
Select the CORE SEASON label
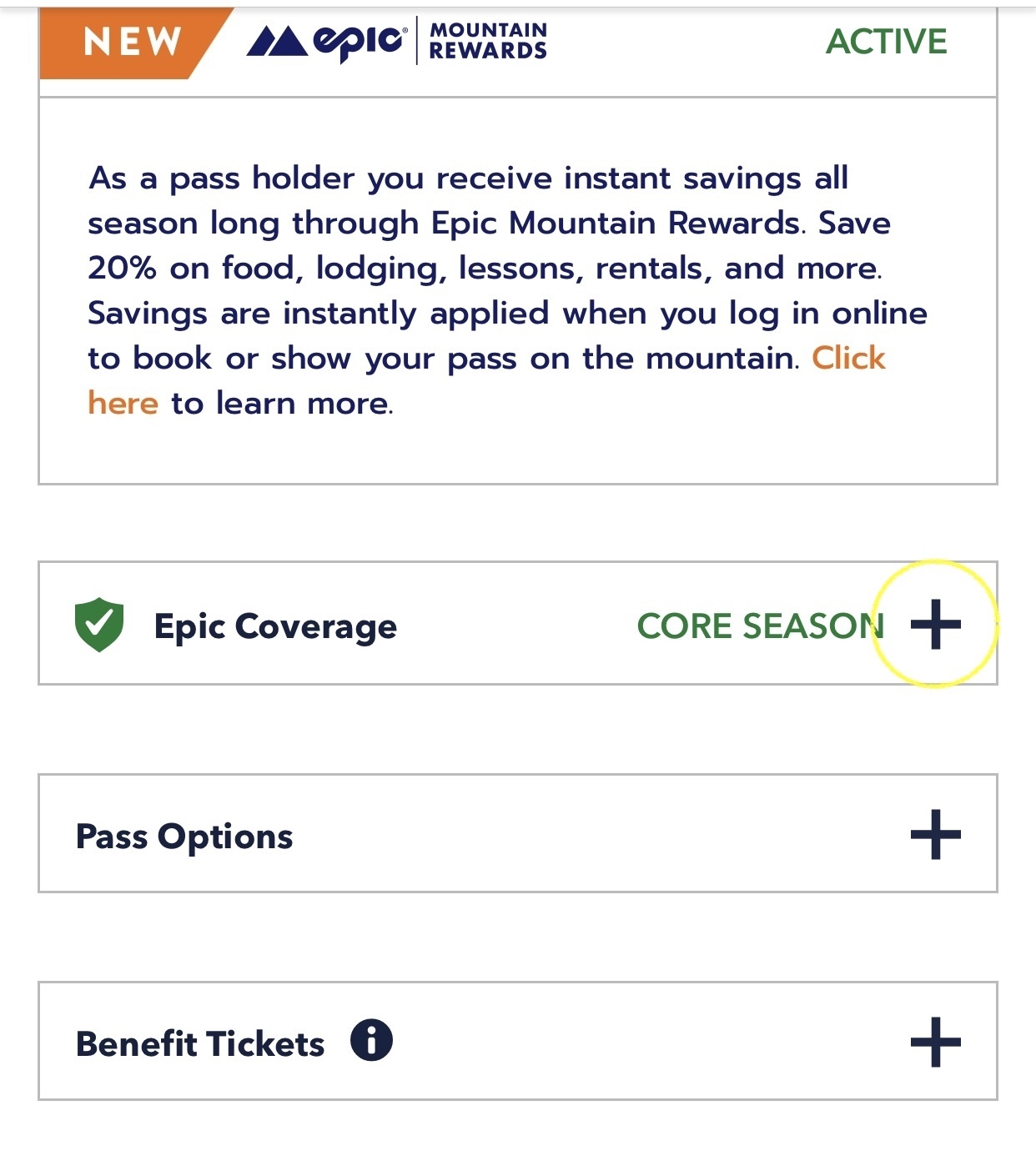point(759,626)
